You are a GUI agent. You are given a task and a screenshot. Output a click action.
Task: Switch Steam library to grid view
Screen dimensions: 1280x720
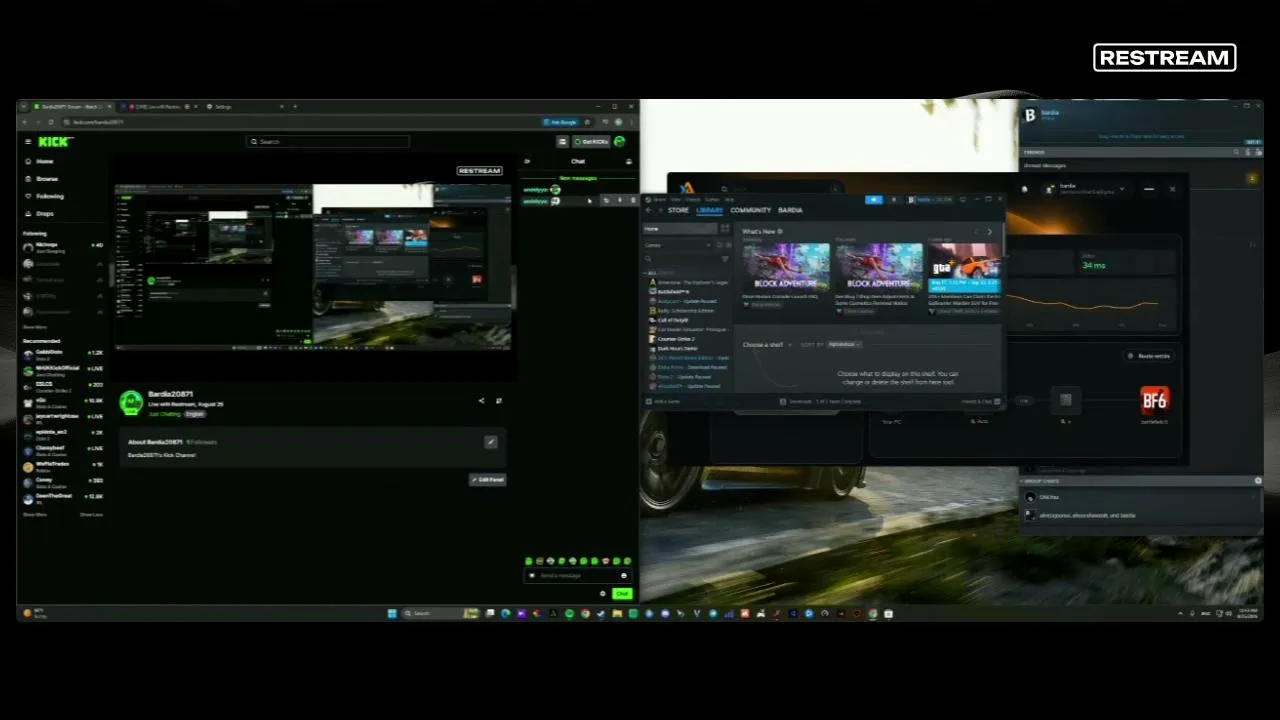click(725, 229)
